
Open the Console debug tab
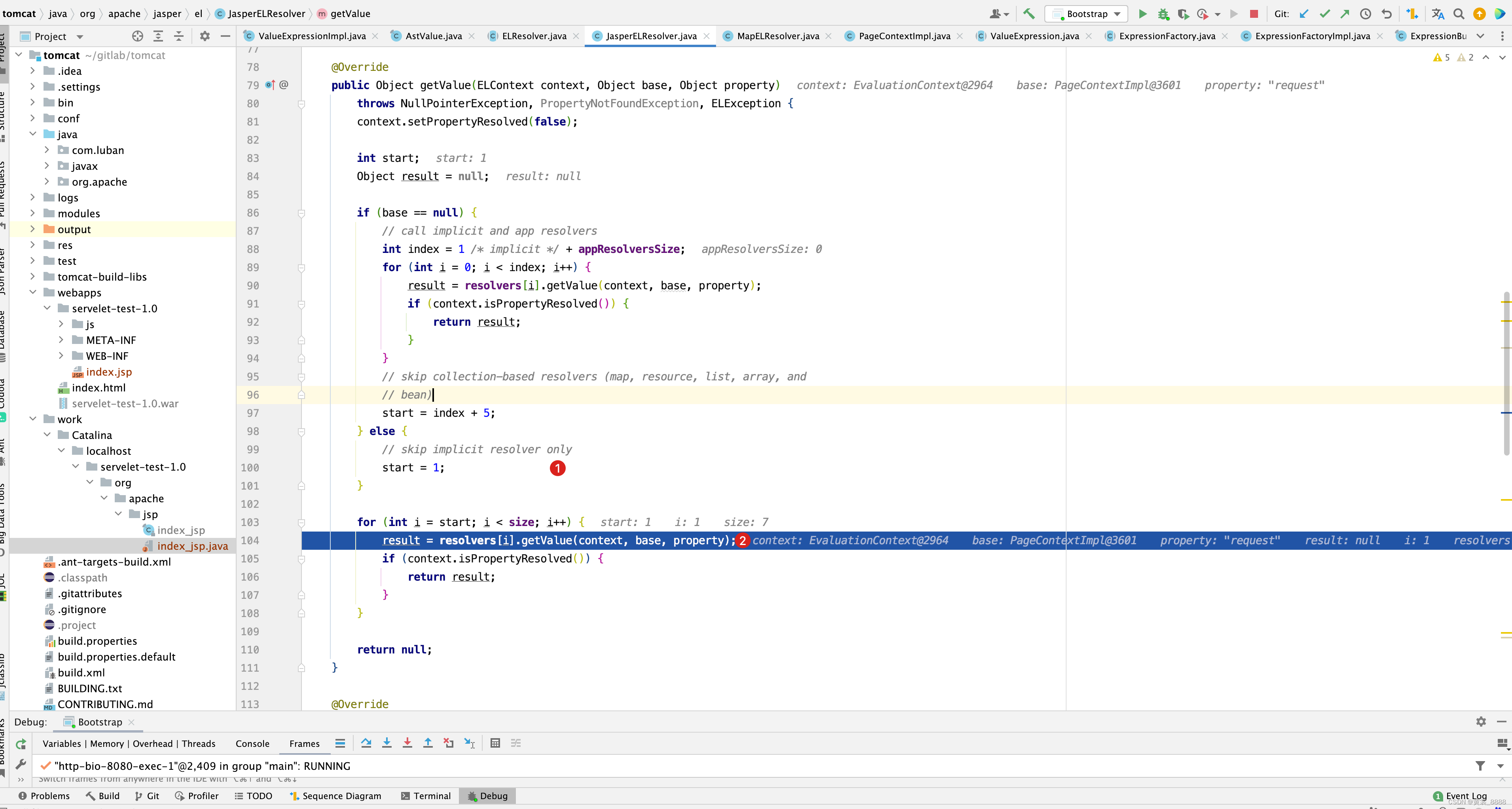tap(252, 744)
